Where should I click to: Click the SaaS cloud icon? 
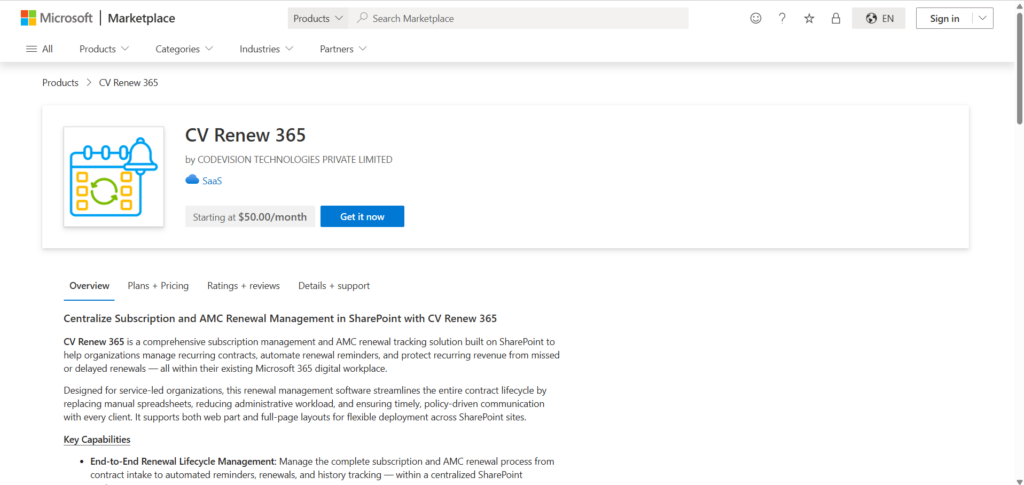192,180
